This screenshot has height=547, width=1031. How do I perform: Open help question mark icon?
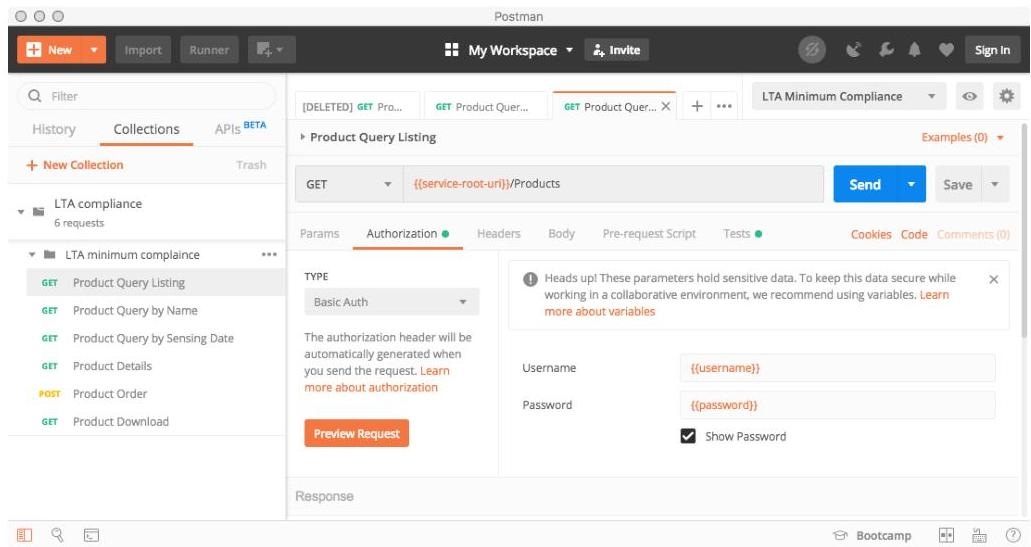point(1013,535)
